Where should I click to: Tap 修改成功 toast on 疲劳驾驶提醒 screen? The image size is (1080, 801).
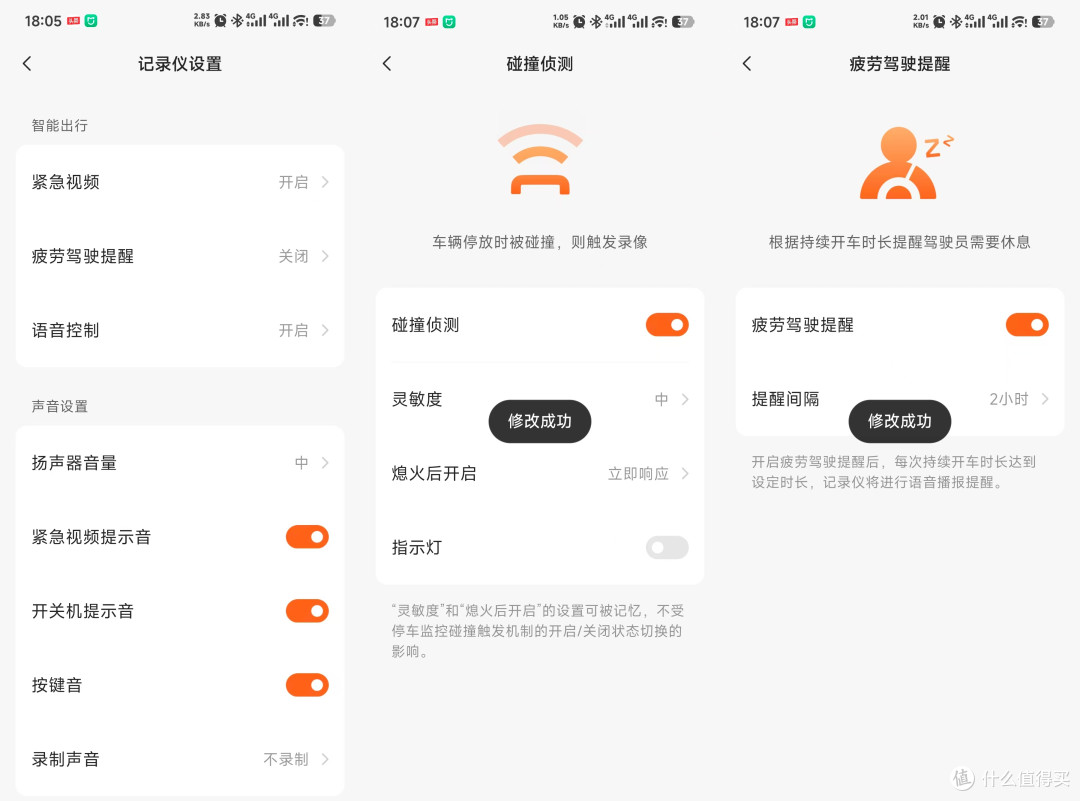point(900,421)
